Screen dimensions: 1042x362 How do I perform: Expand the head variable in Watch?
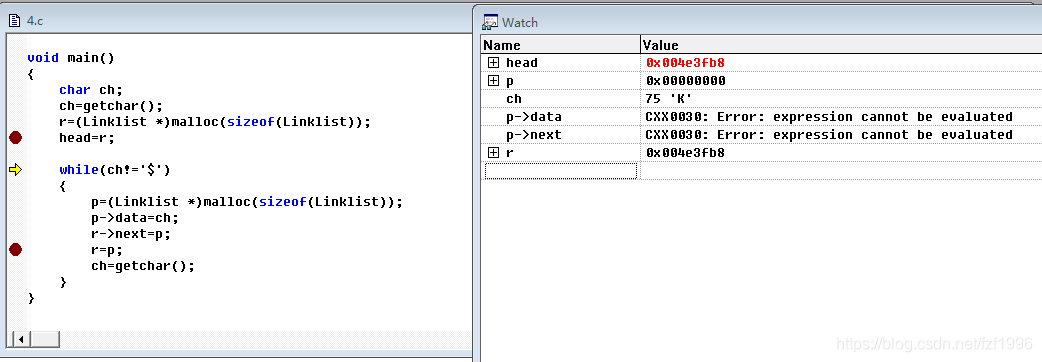coord(493,62)
